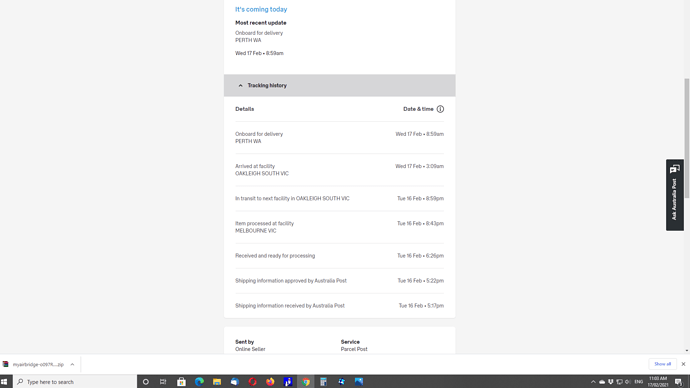
Task: Click the 'Date & time' column header
Action: click(418, 109)
